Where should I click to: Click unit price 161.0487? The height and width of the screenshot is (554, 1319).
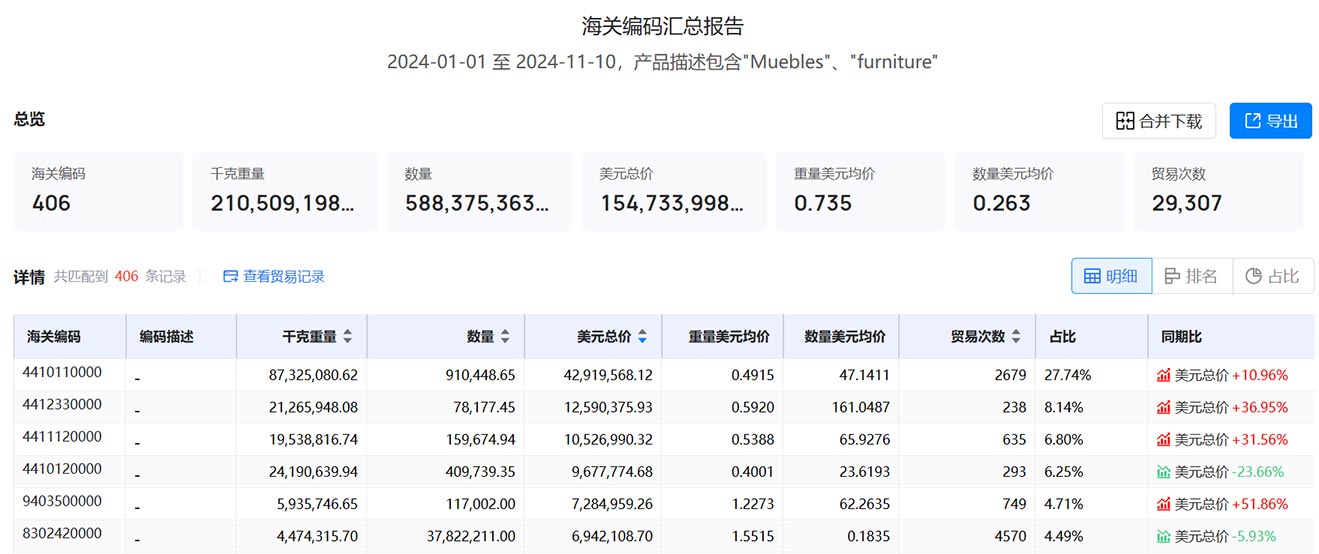859,407
